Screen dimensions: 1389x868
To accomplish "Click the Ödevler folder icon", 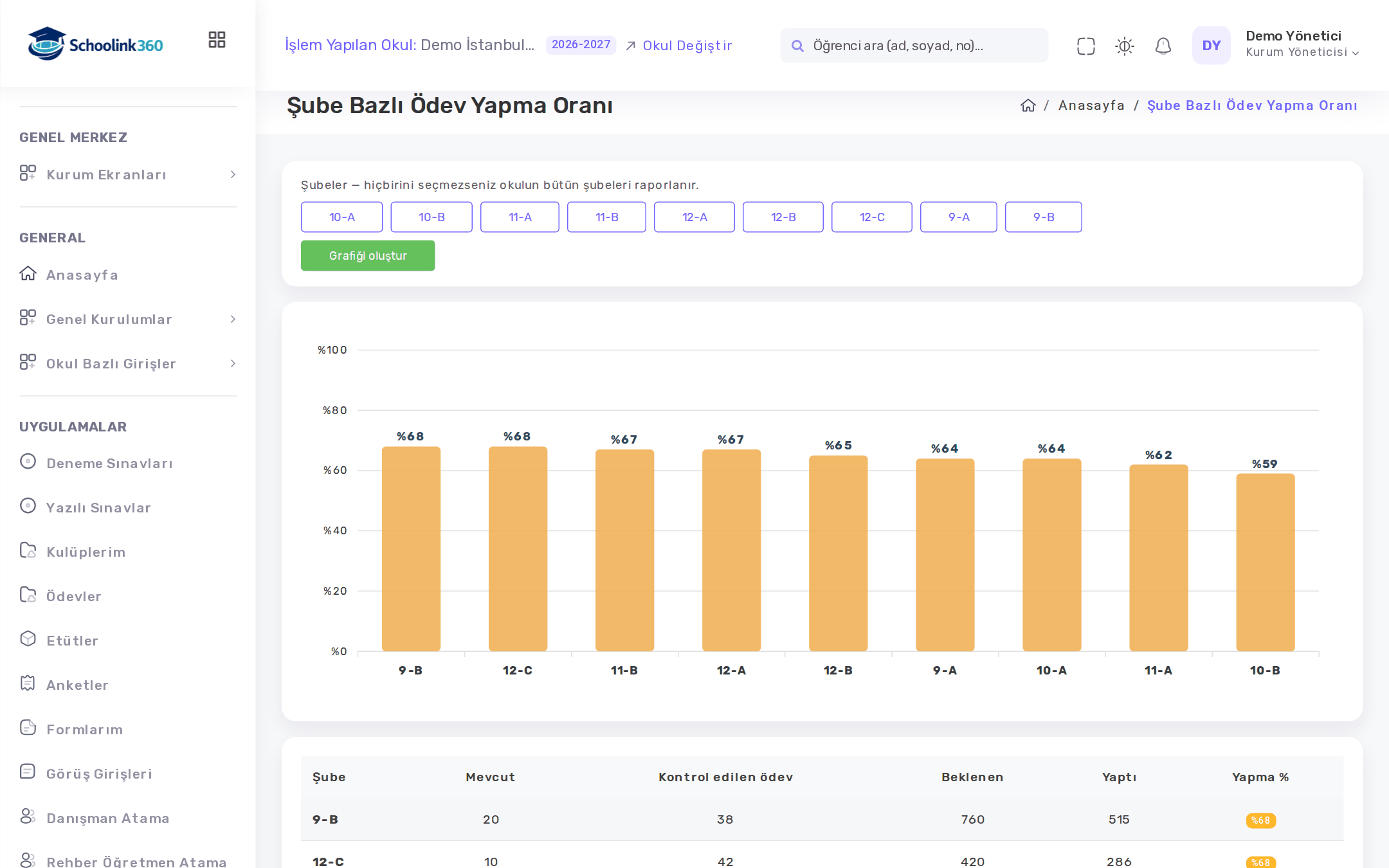I will (28, 594).
